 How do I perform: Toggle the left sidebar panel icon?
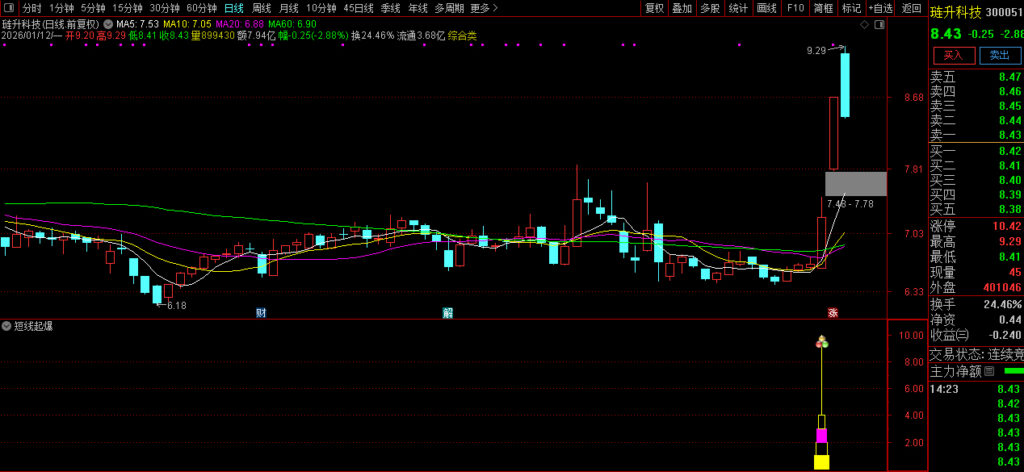[8, 7]
